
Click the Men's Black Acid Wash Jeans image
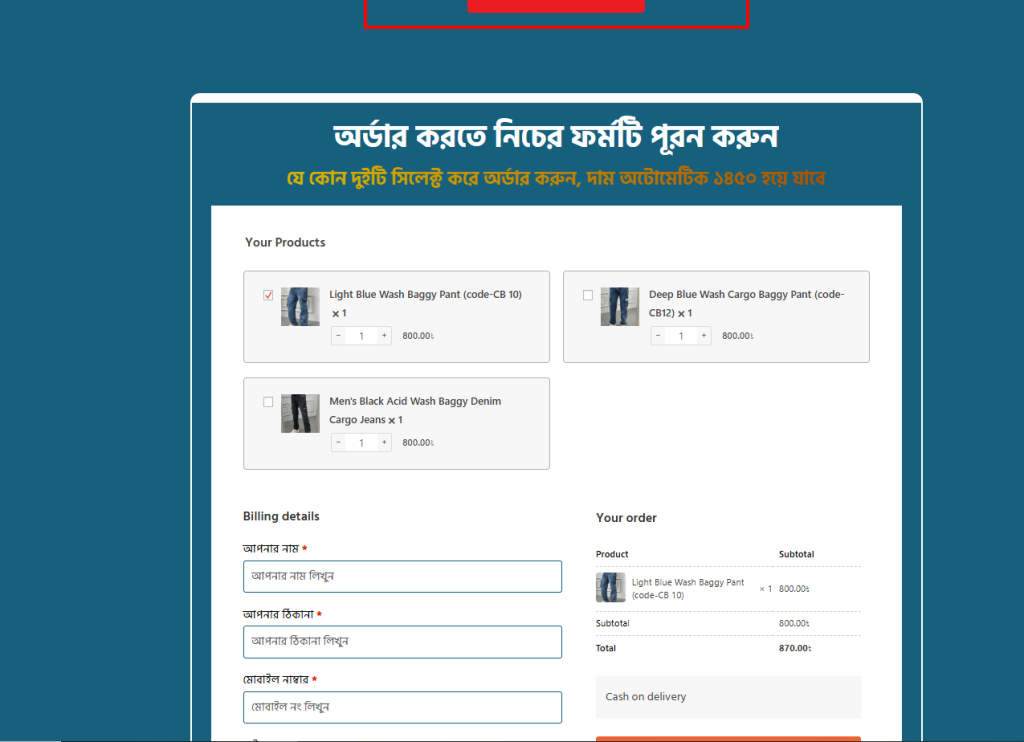[300, 413]
